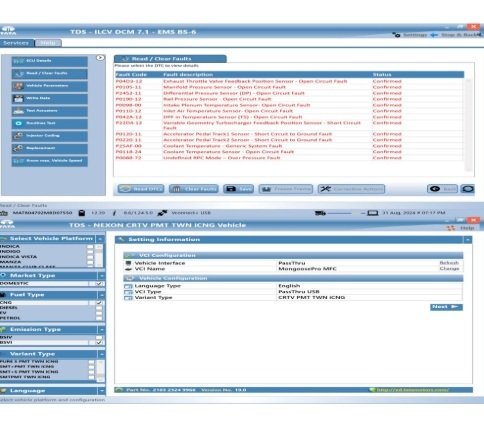Untick the CNG fuel type checkbox
Image resolution: width=484 pixels, height=436 pixels.
click(x=99, y=303)
